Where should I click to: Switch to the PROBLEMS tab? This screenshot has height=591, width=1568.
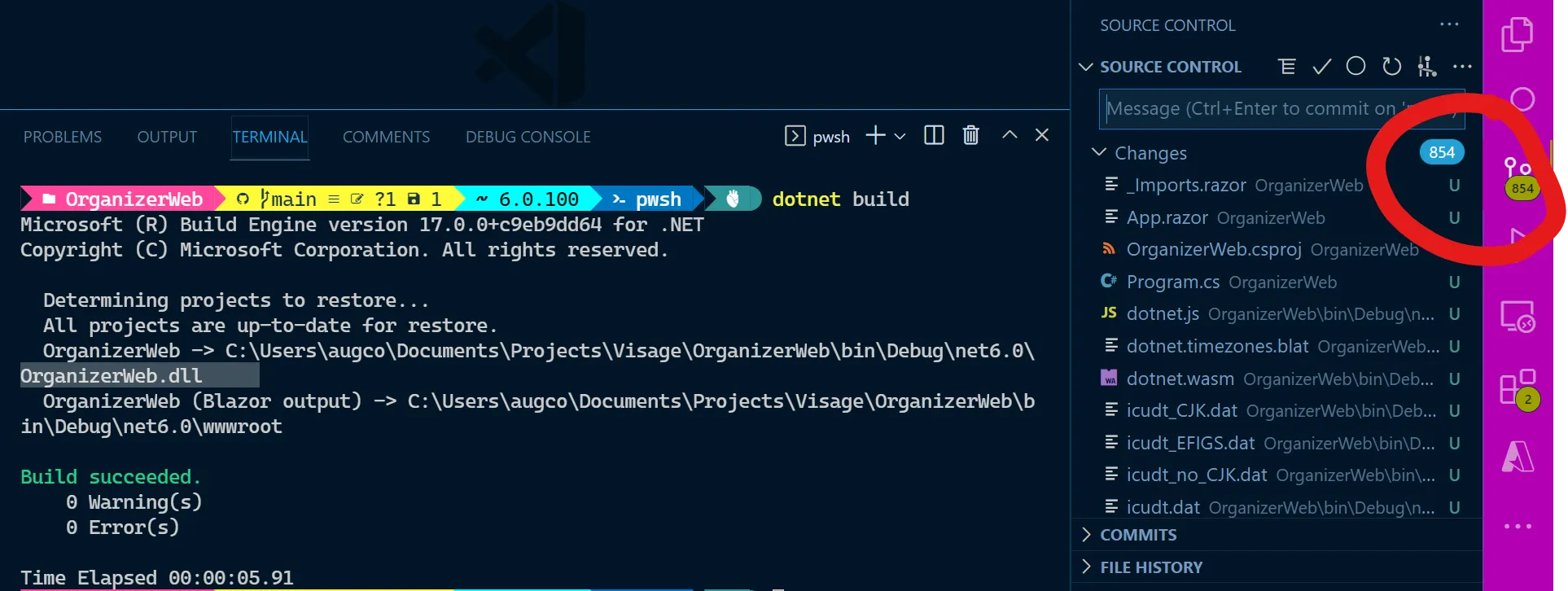pos(63,137)
